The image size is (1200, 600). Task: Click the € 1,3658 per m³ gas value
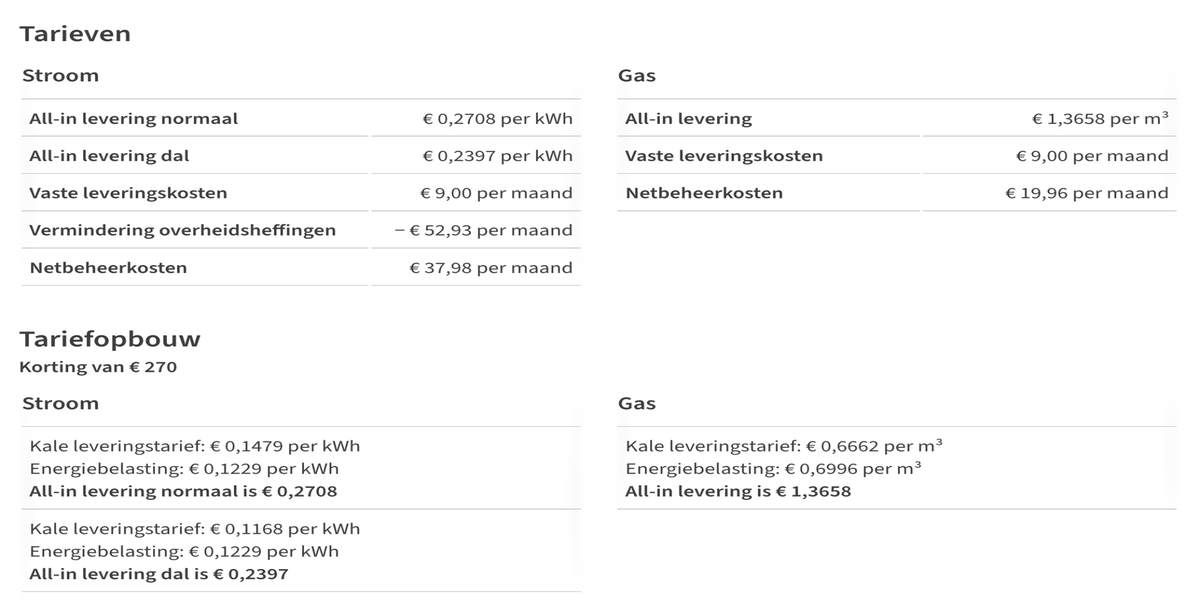1100,119
